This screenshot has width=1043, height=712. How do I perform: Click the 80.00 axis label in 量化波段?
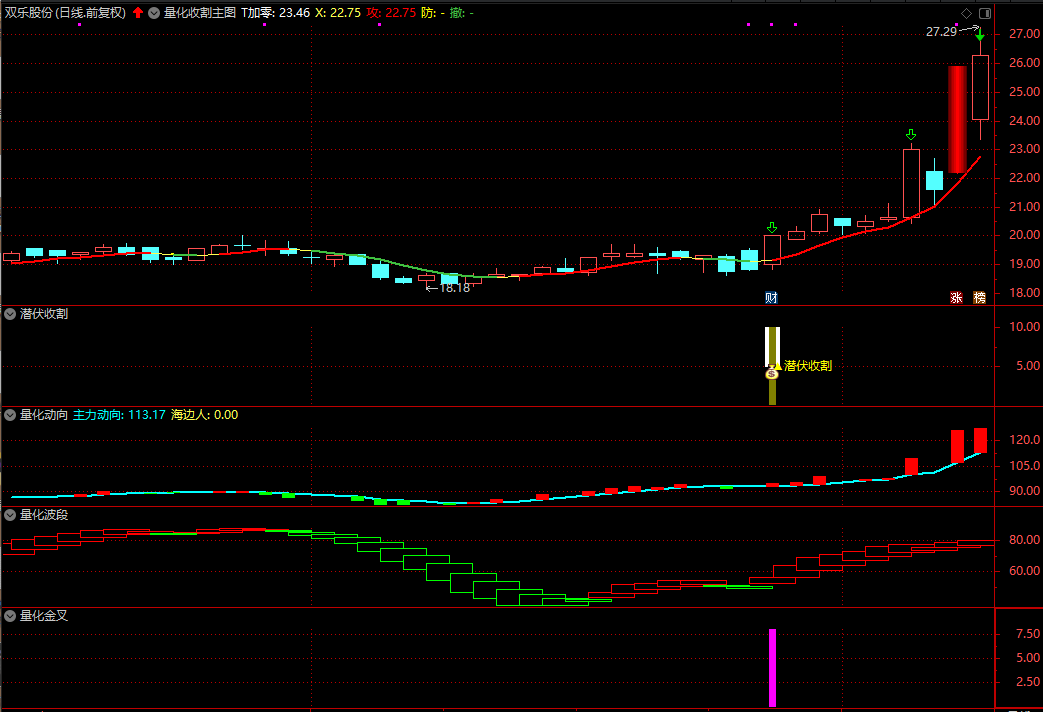[x=1024, y=540]
